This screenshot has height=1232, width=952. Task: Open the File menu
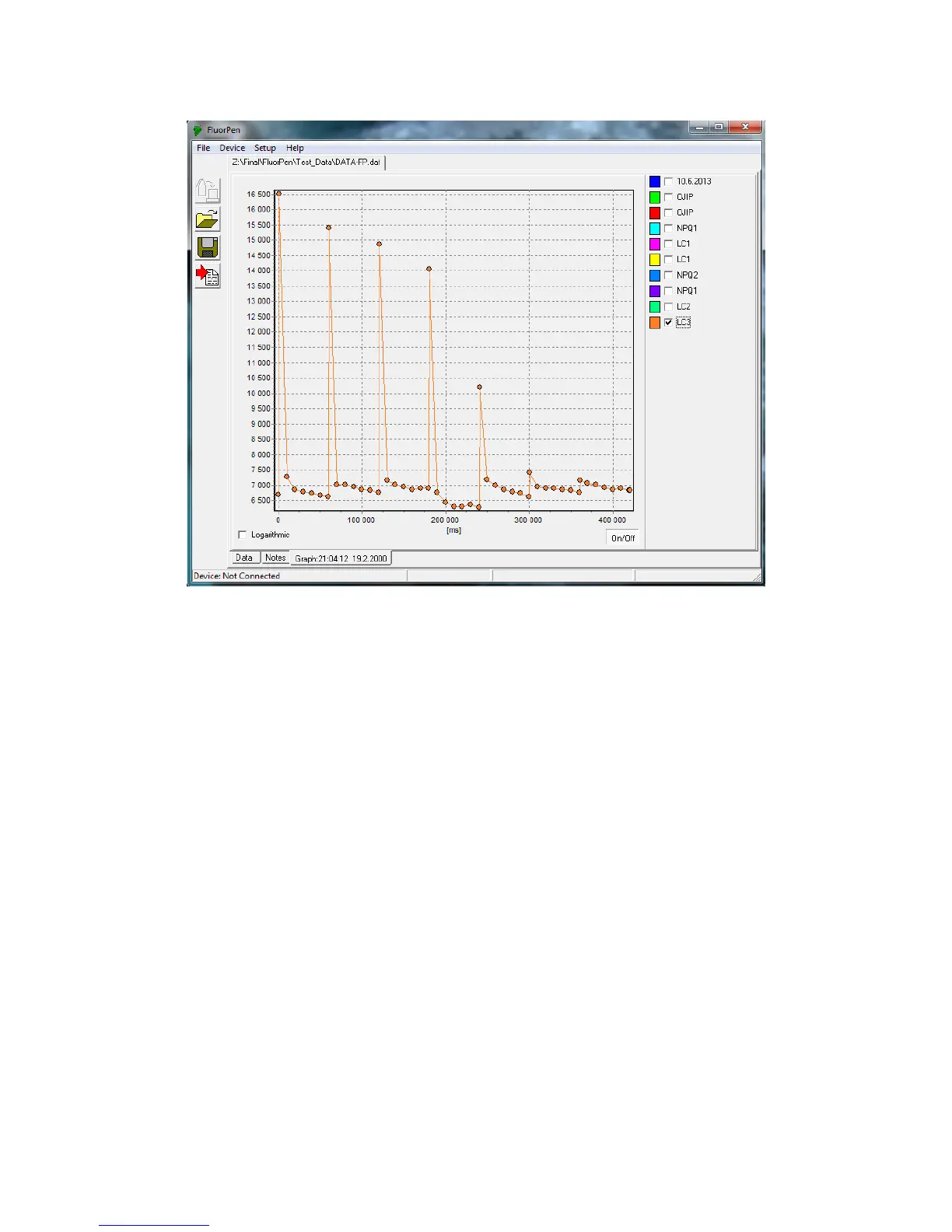click(x=203, y=148)
